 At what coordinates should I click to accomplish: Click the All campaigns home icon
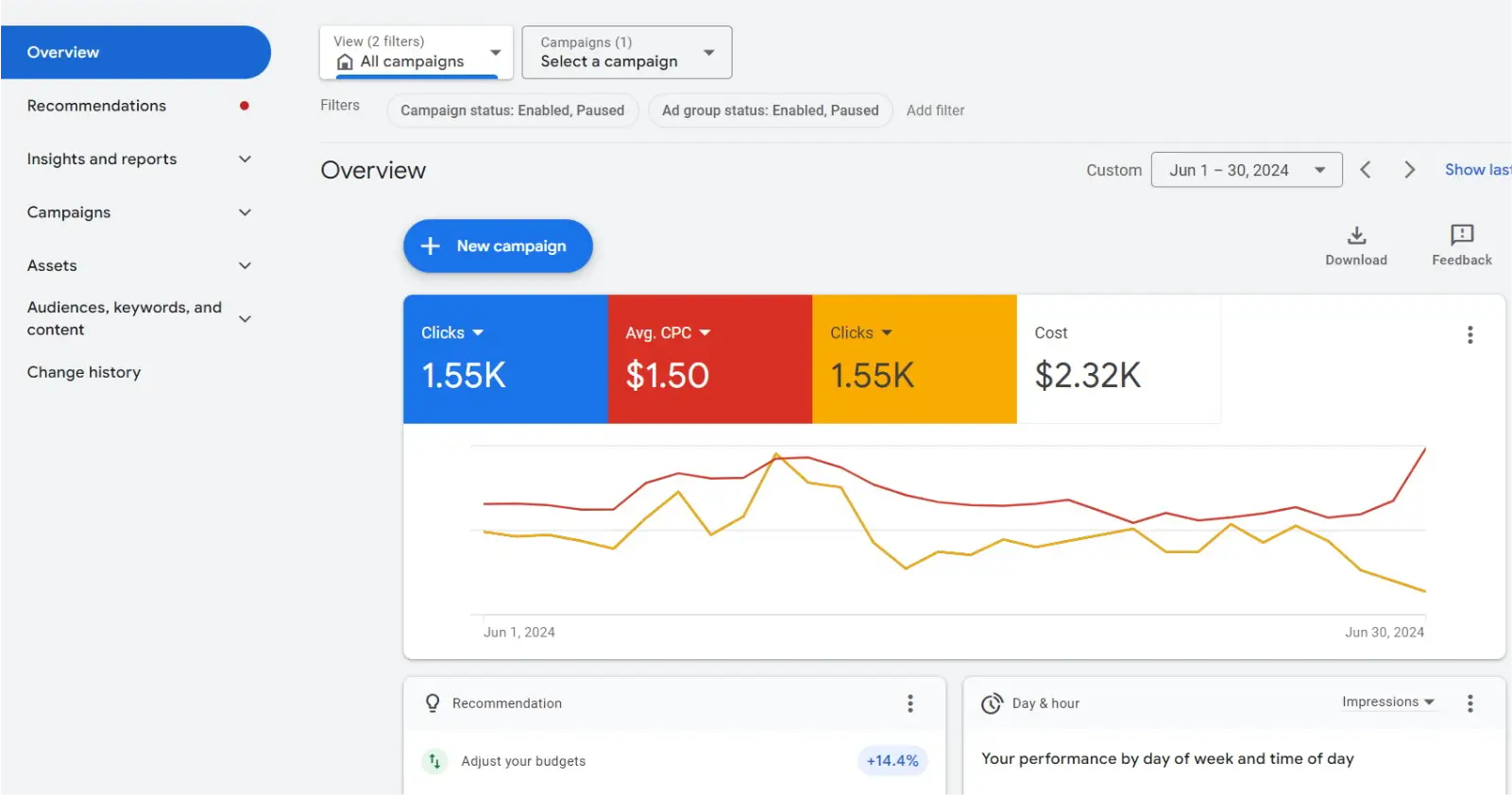click(x=345, y=61)
